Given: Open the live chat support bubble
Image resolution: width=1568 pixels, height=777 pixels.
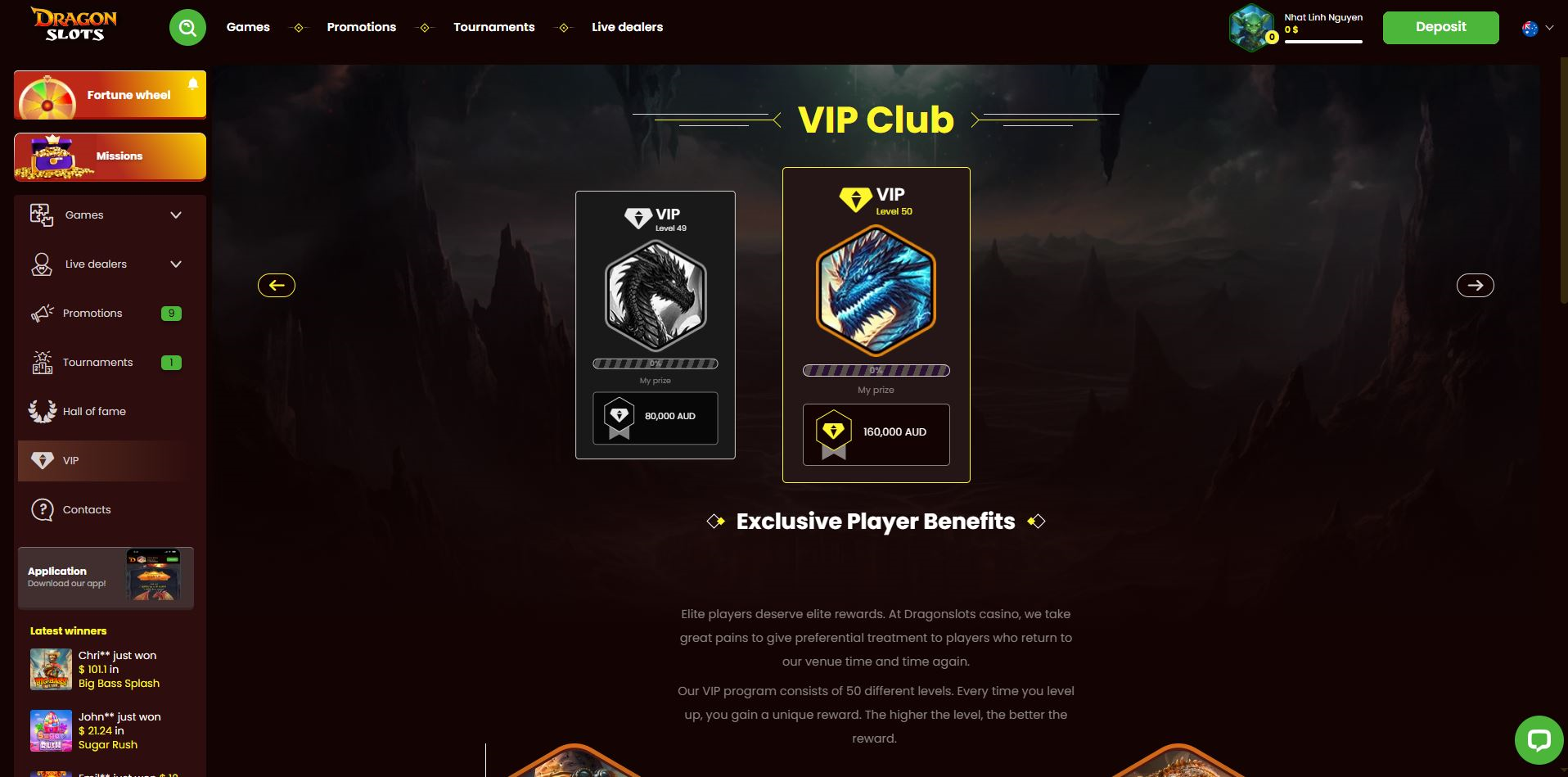Looking at the screenshot, I should (x=1539, y=740).
